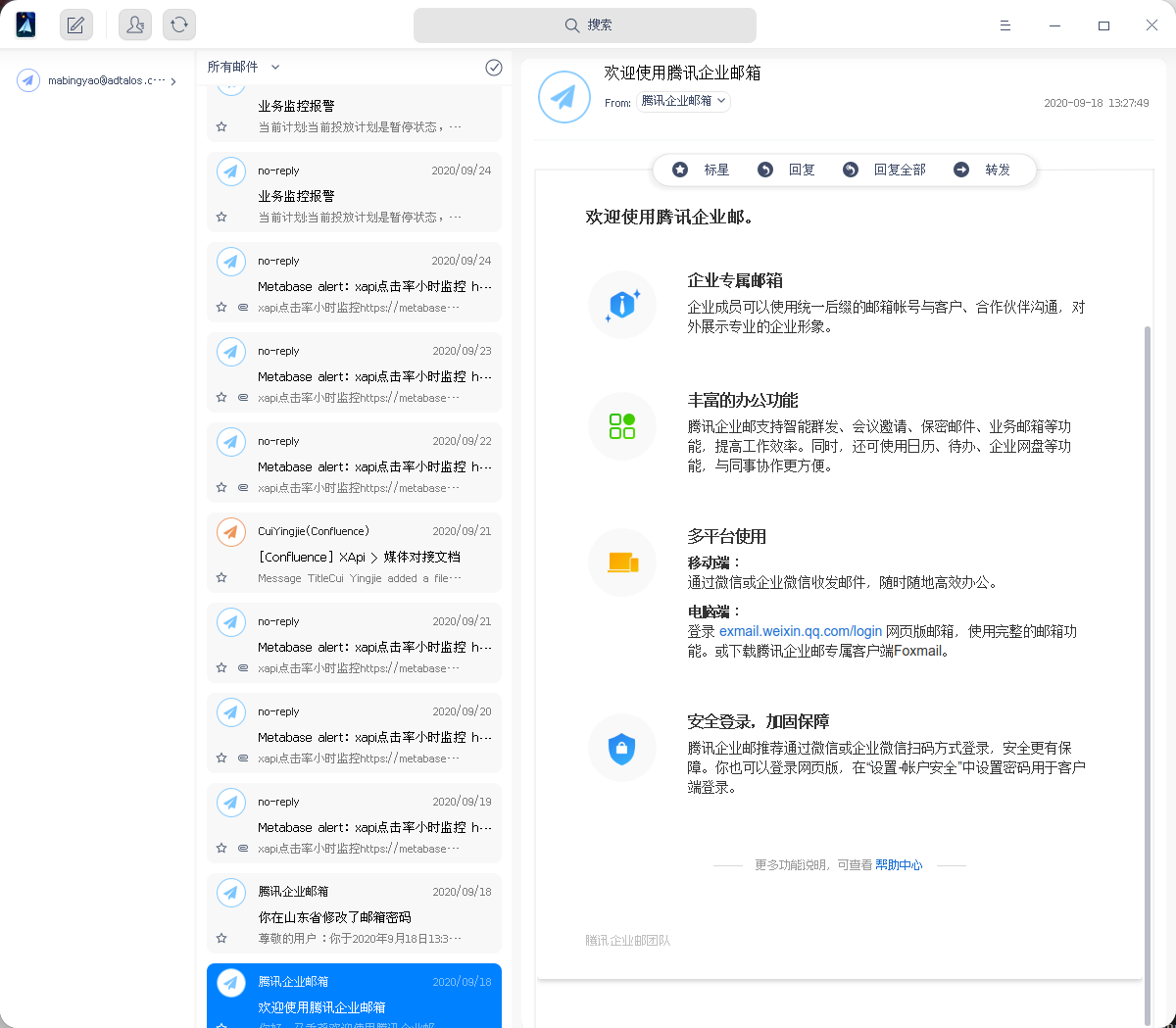Viewport: 1176px width, 1028px height.
Task: Star the 2020/09/22 Metabase alert message
Action: (x=221, y=487)
